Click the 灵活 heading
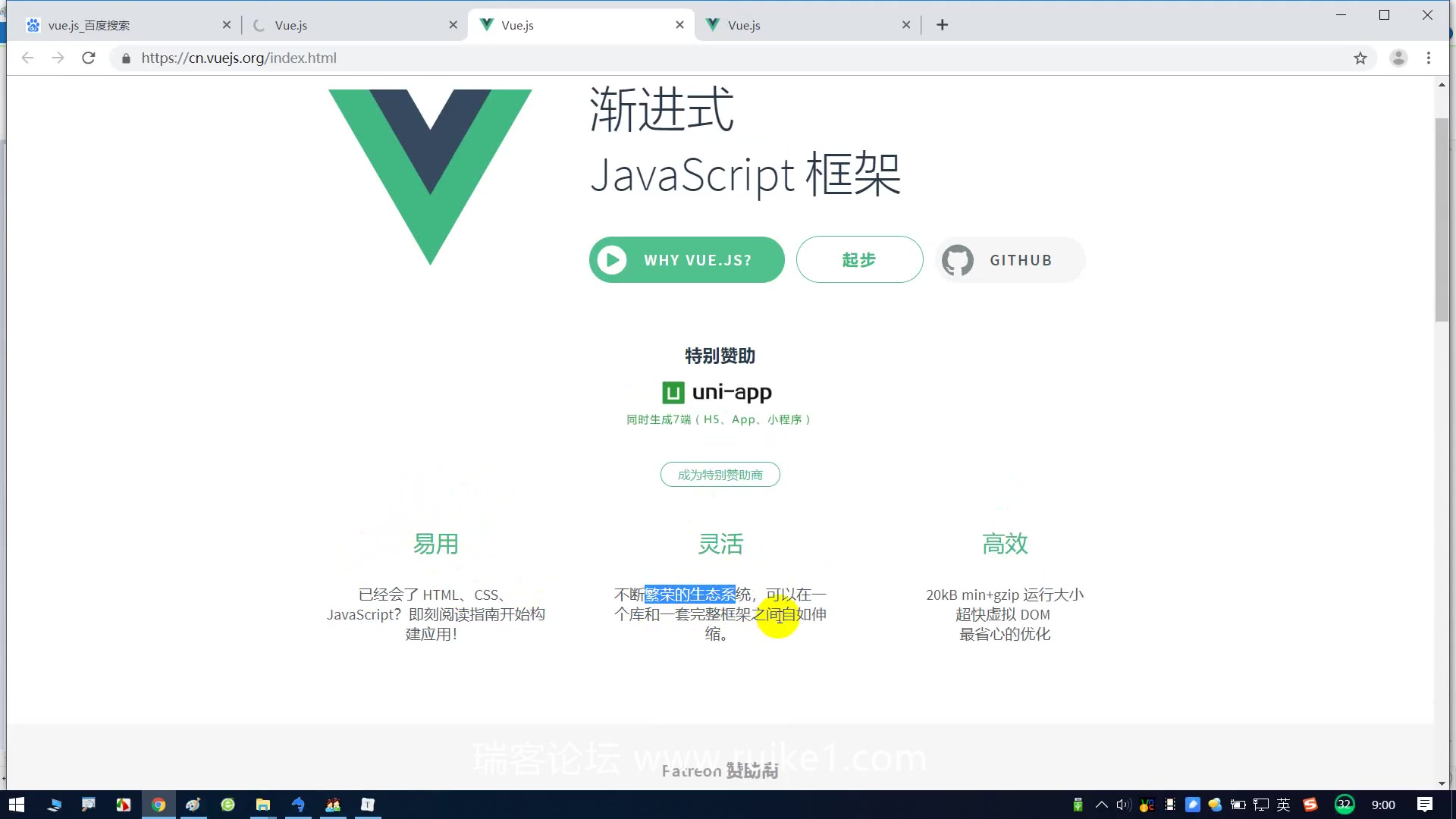Viewport: 1456px width, 819px height. pos(720,544)
